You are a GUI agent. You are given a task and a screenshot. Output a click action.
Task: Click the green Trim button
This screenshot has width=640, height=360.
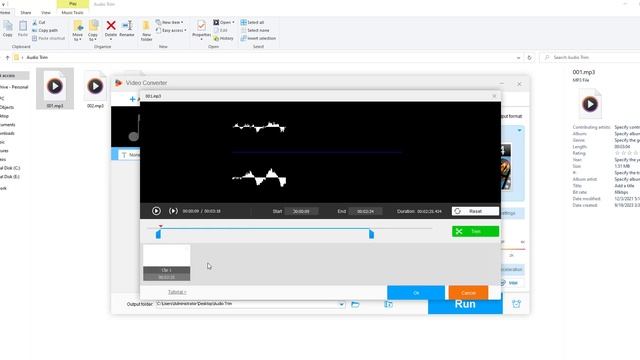click(475, 231)
